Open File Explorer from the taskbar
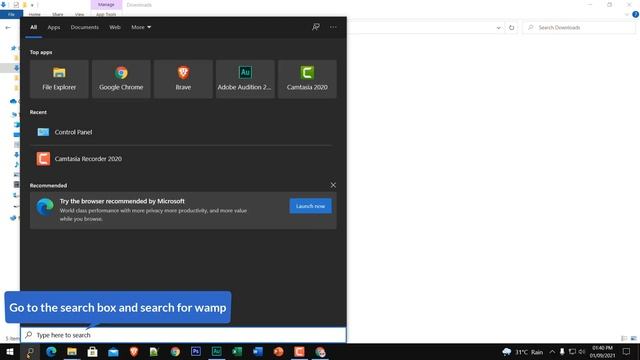The width and height of the screenshot is (640, 360). (x=72, y=352)
